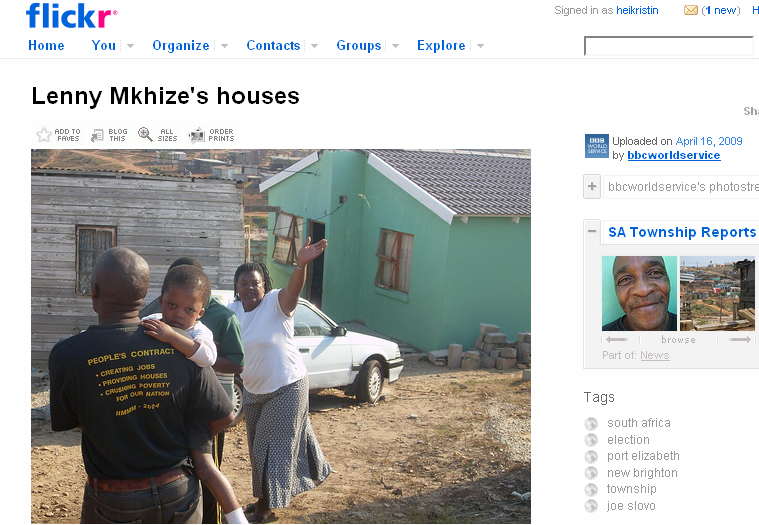Open the mail envelope icon
The image size is (759, 525).
pos(690,10)
